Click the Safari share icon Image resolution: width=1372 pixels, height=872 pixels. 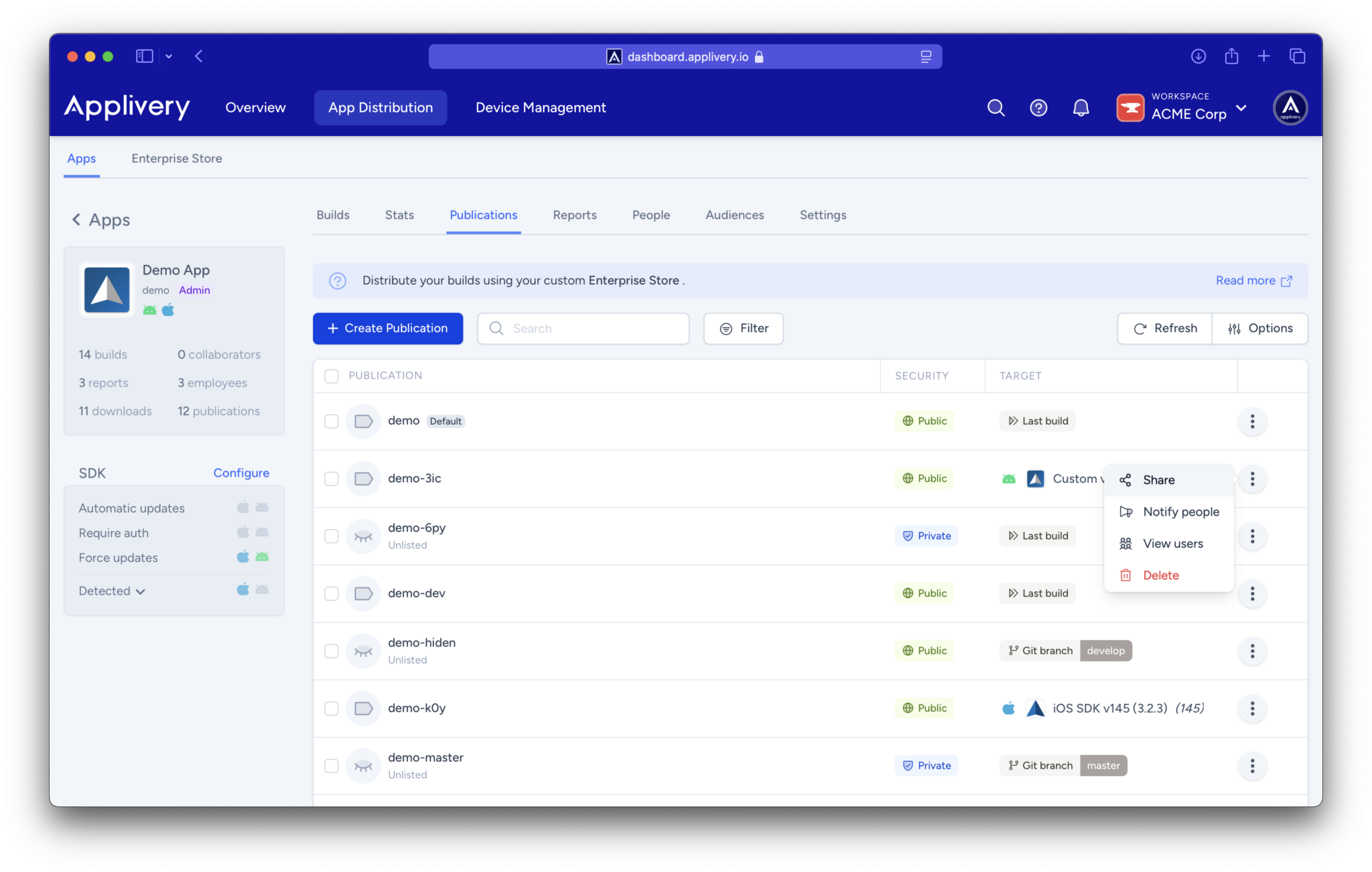coord(1231,56)
